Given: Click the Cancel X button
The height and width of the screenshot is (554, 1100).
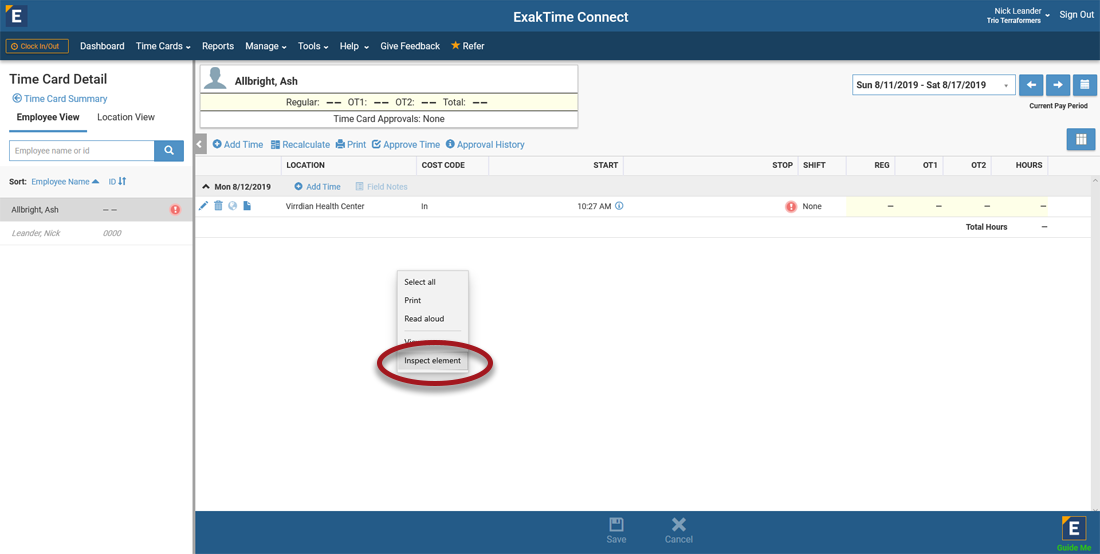Looking at the screenshot, I should coord(678,531).
